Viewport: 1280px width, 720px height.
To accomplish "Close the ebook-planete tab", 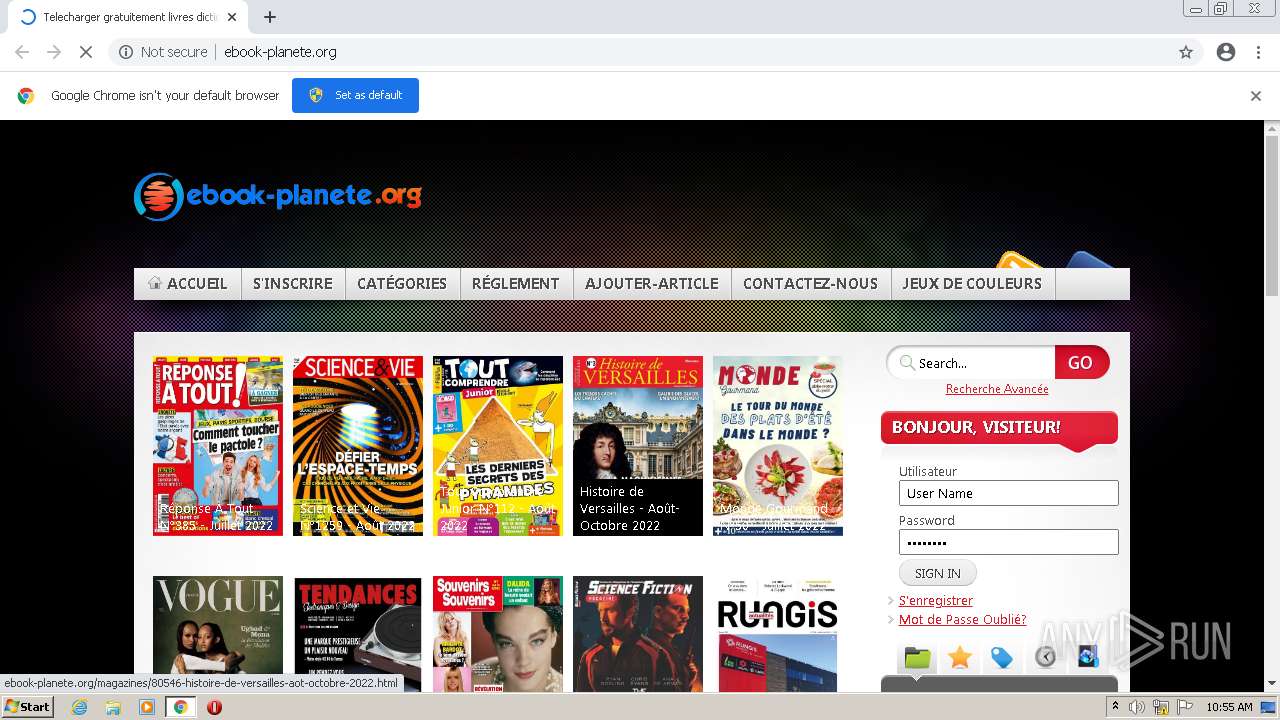I will coord(232,17).
